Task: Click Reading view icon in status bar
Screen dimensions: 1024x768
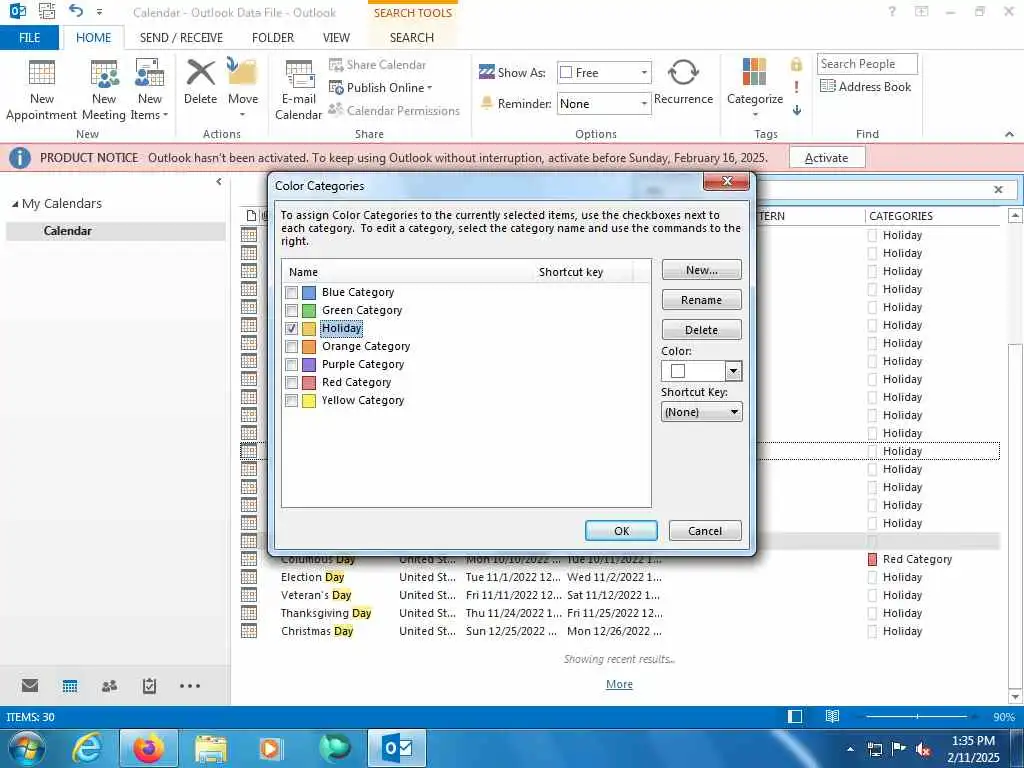Action: point(832,716)
